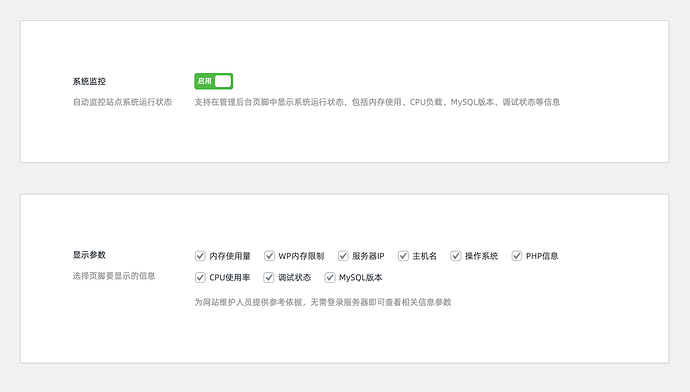
Task: Click the 调试状态 label text
Action: (x=294, y=278)
